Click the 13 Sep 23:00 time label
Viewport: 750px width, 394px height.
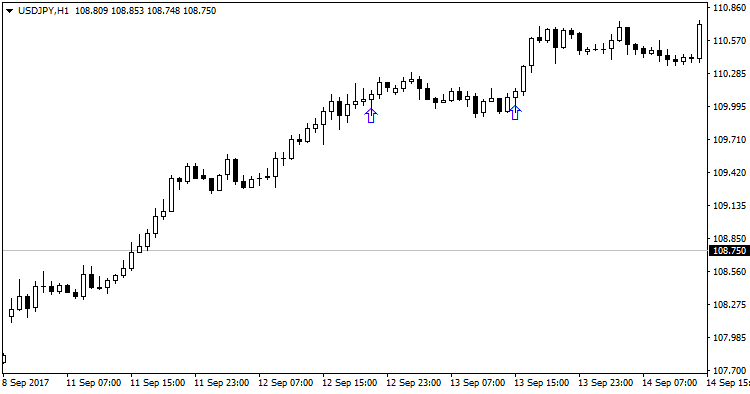(x=606, y=383)
